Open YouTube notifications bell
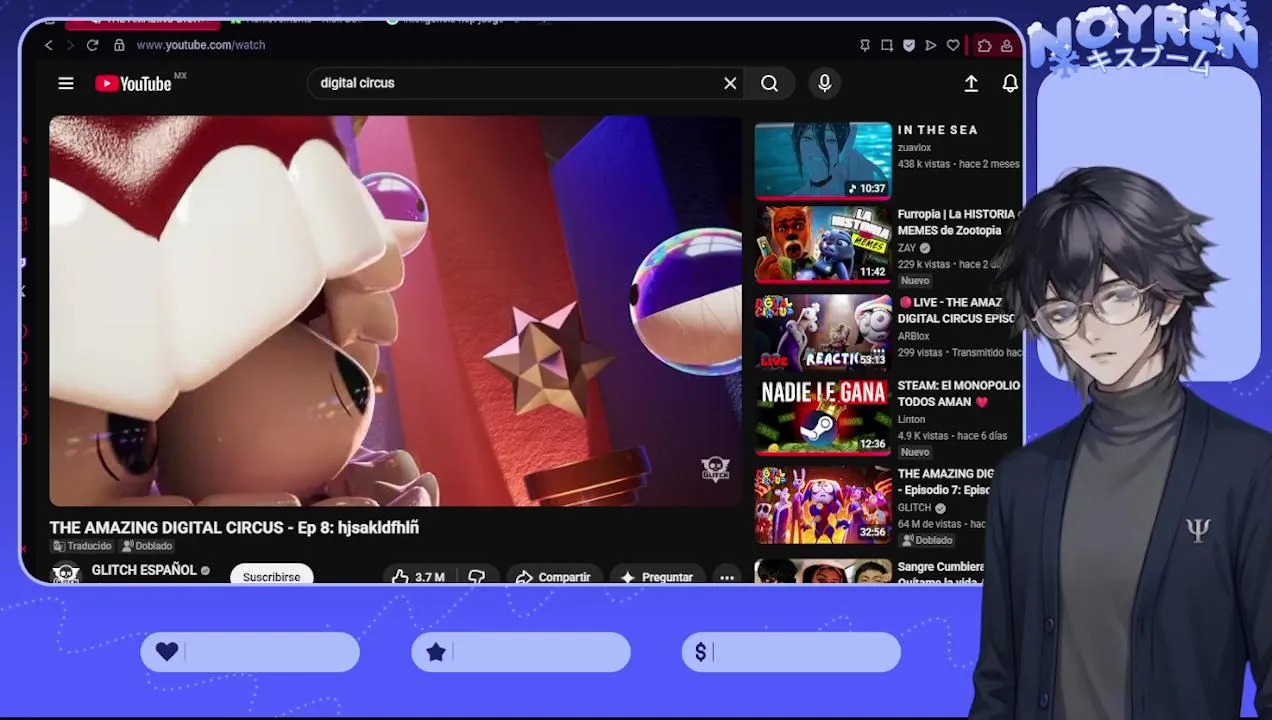The height and width of the screenshot is (720, 1272). coord(1010,84)
